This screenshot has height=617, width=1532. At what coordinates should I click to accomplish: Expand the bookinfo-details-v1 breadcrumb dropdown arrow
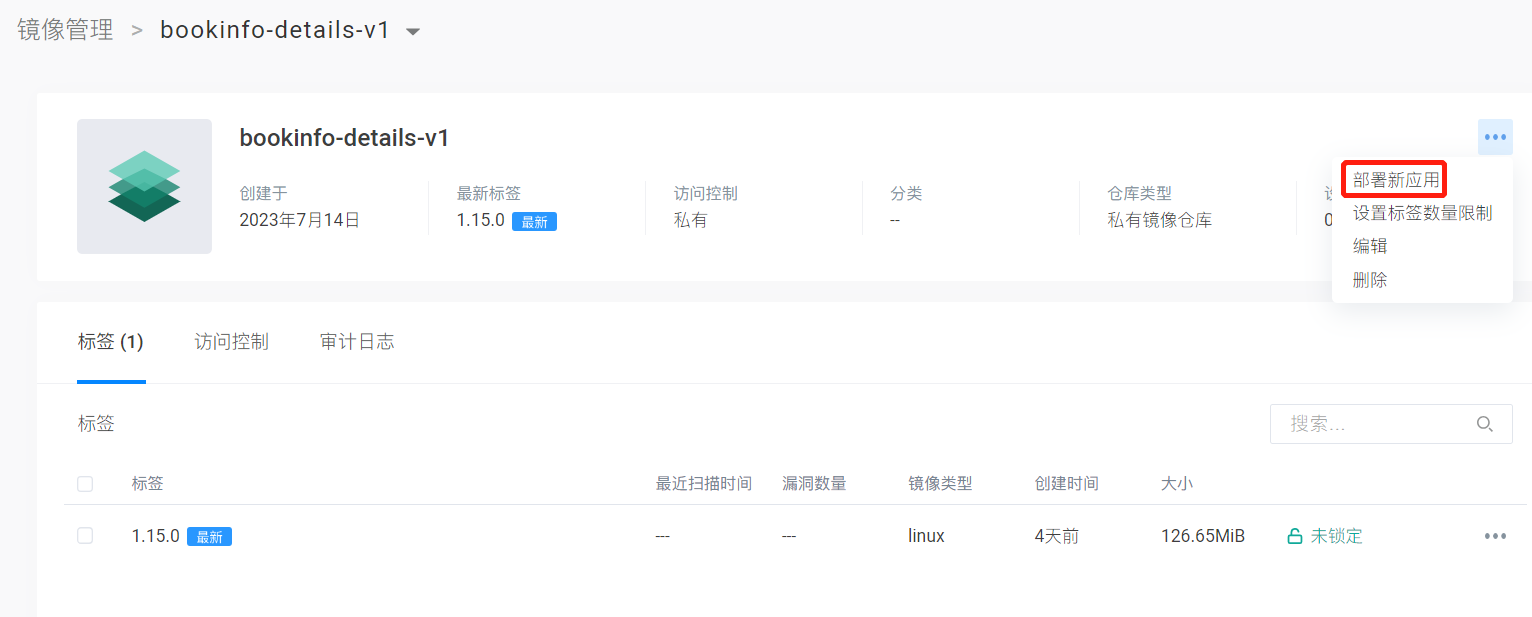click(413, 32)
